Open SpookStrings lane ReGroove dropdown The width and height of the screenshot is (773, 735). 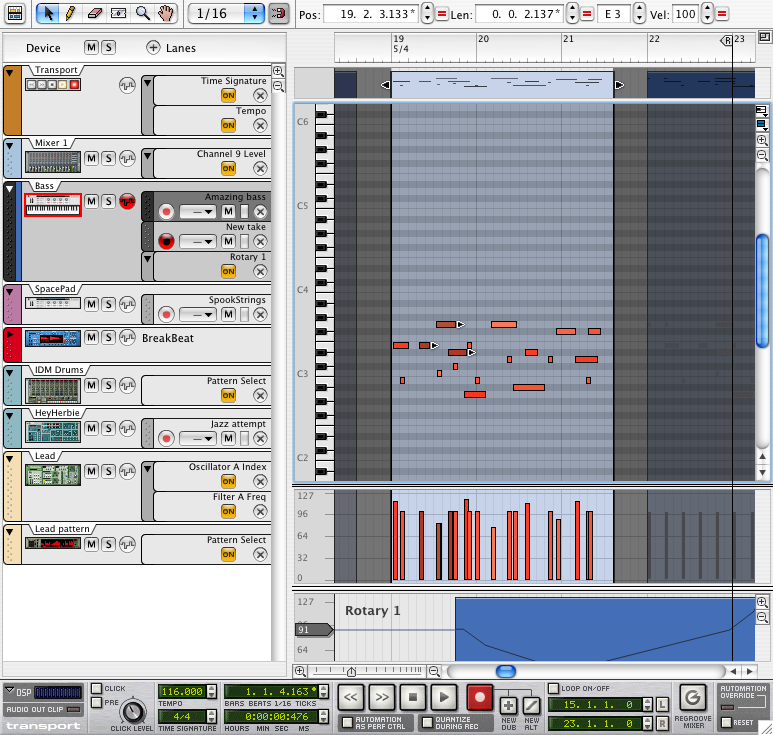point(197,314)
